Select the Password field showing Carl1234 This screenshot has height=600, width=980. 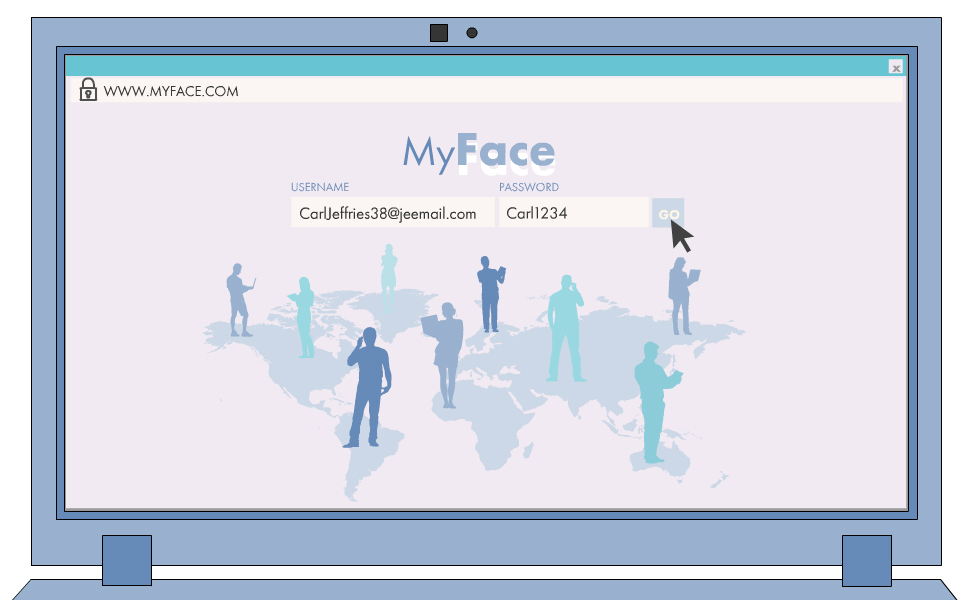(573, 213)
